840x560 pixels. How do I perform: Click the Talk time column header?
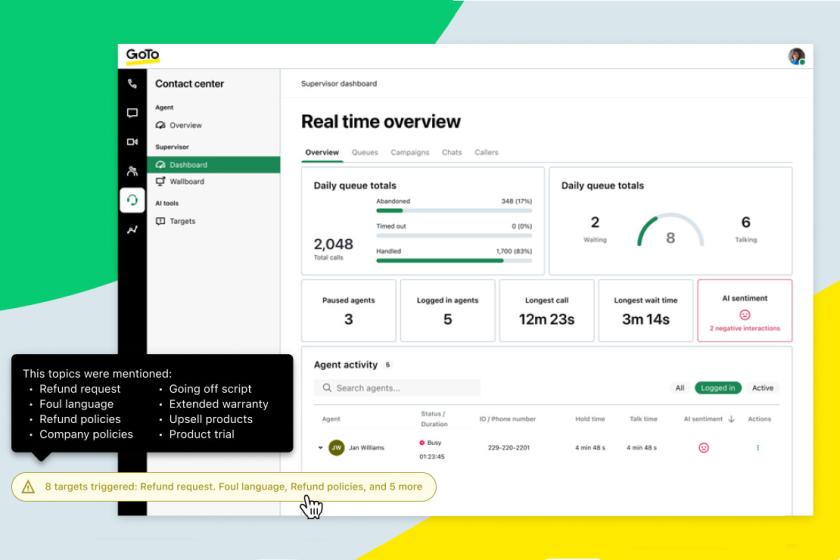coord(643,419)
